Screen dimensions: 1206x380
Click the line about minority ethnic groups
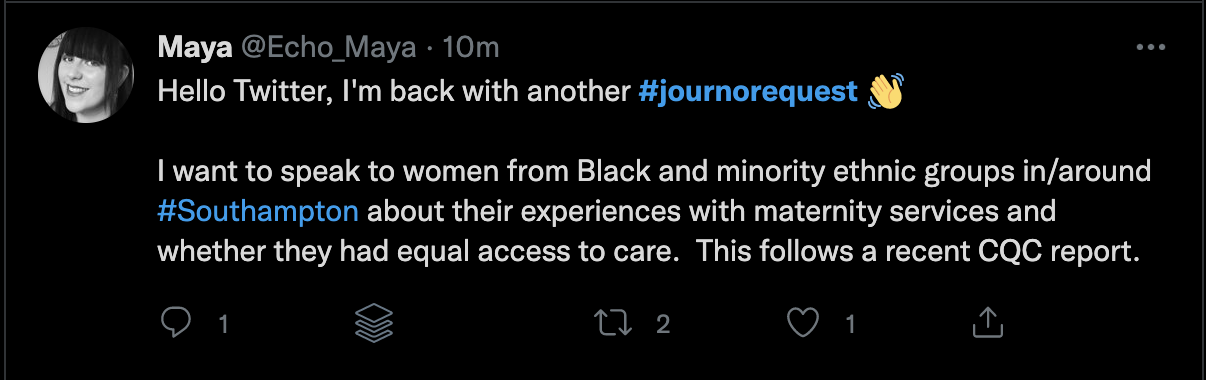[655, 172]
